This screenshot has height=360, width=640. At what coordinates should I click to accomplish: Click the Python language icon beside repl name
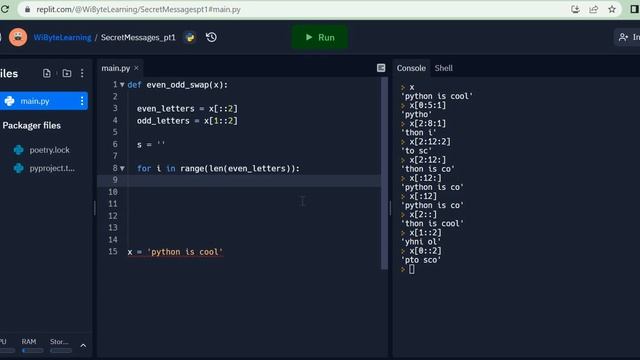coord(190,37)
